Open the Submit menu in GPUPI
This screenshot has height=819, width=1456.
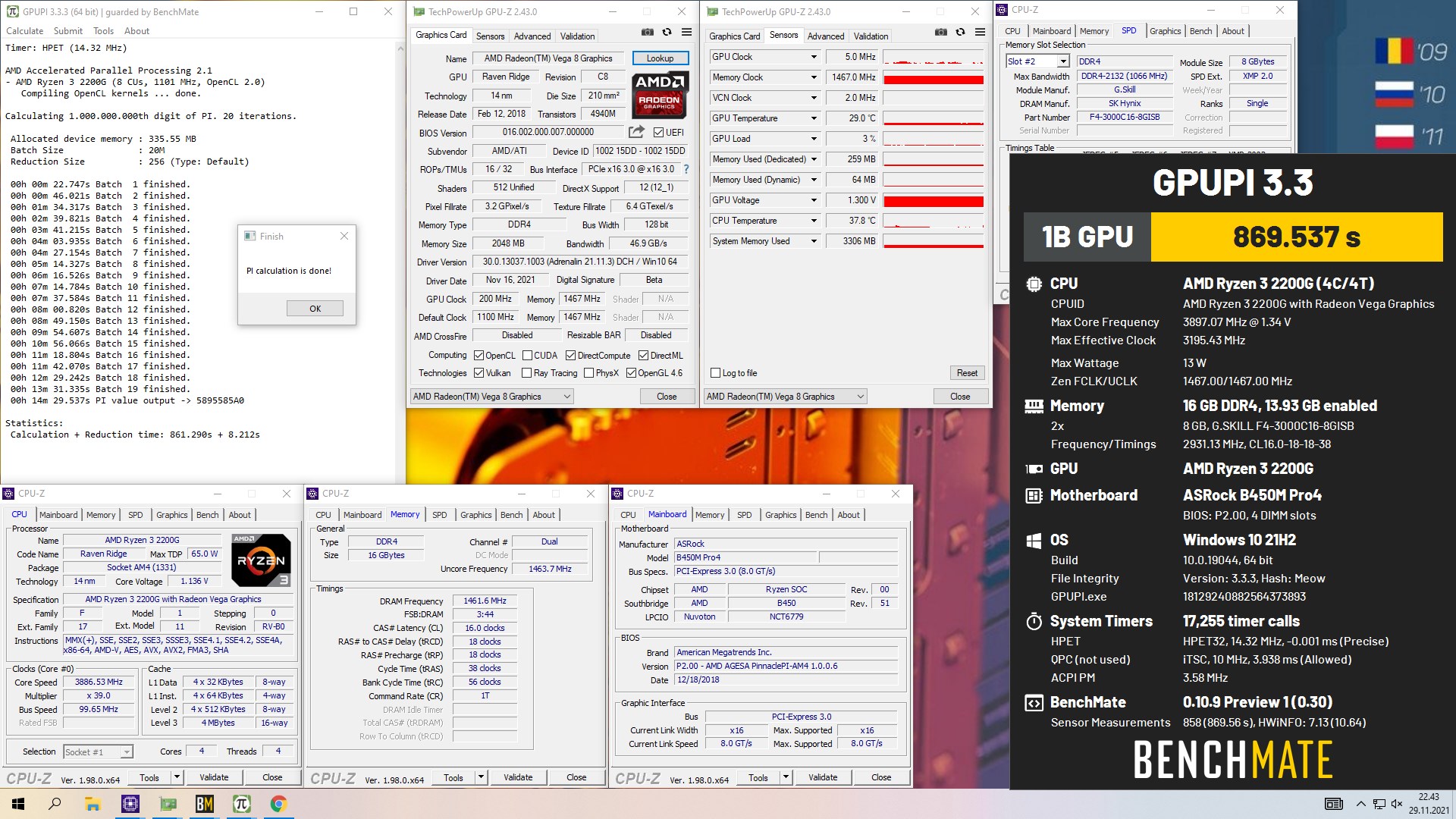pos(68,31)
